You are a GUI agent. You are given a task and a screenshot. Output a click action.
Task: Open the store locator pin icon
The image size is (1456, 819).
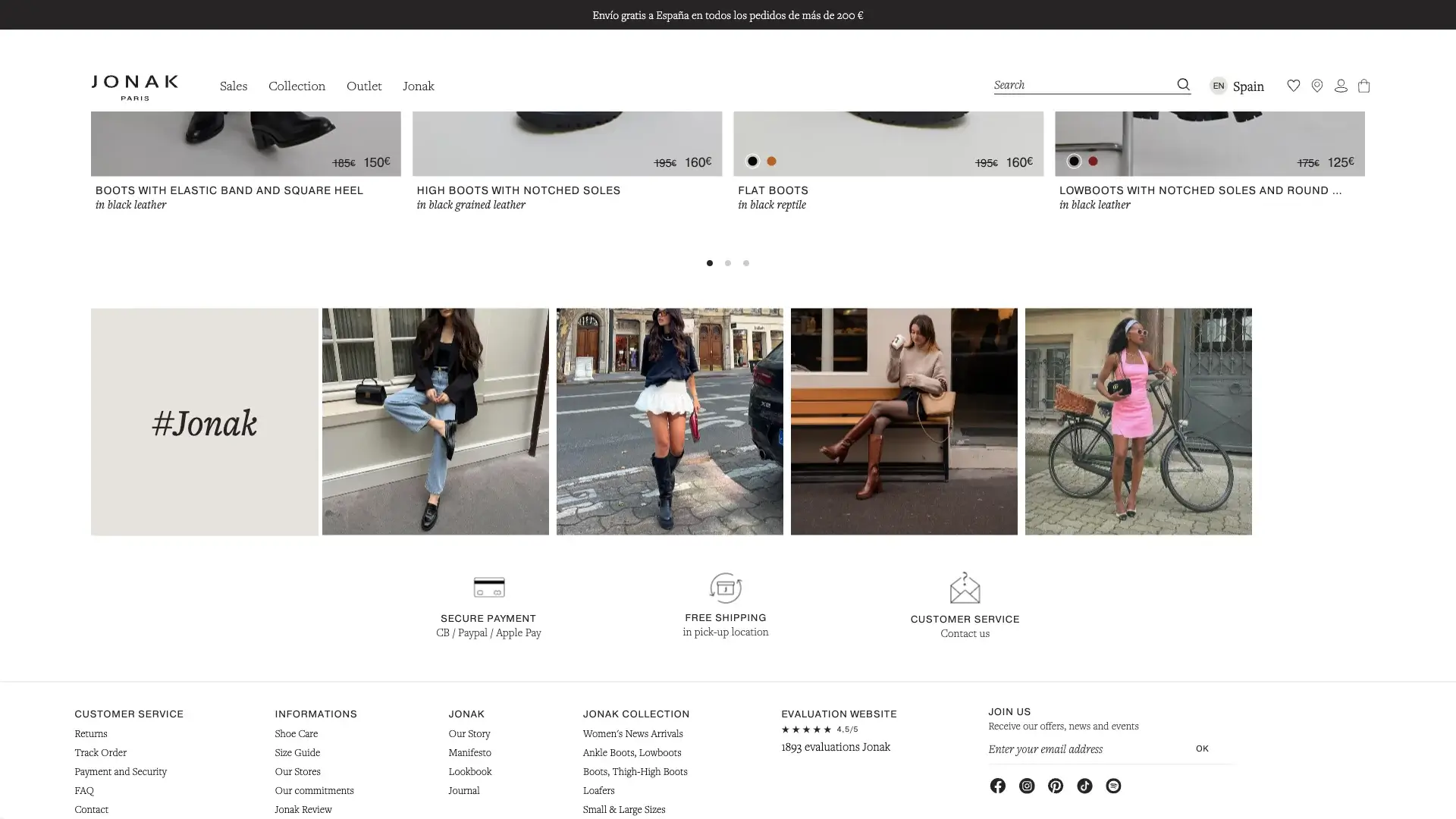pyautogui.click(x=1317, y=86)
